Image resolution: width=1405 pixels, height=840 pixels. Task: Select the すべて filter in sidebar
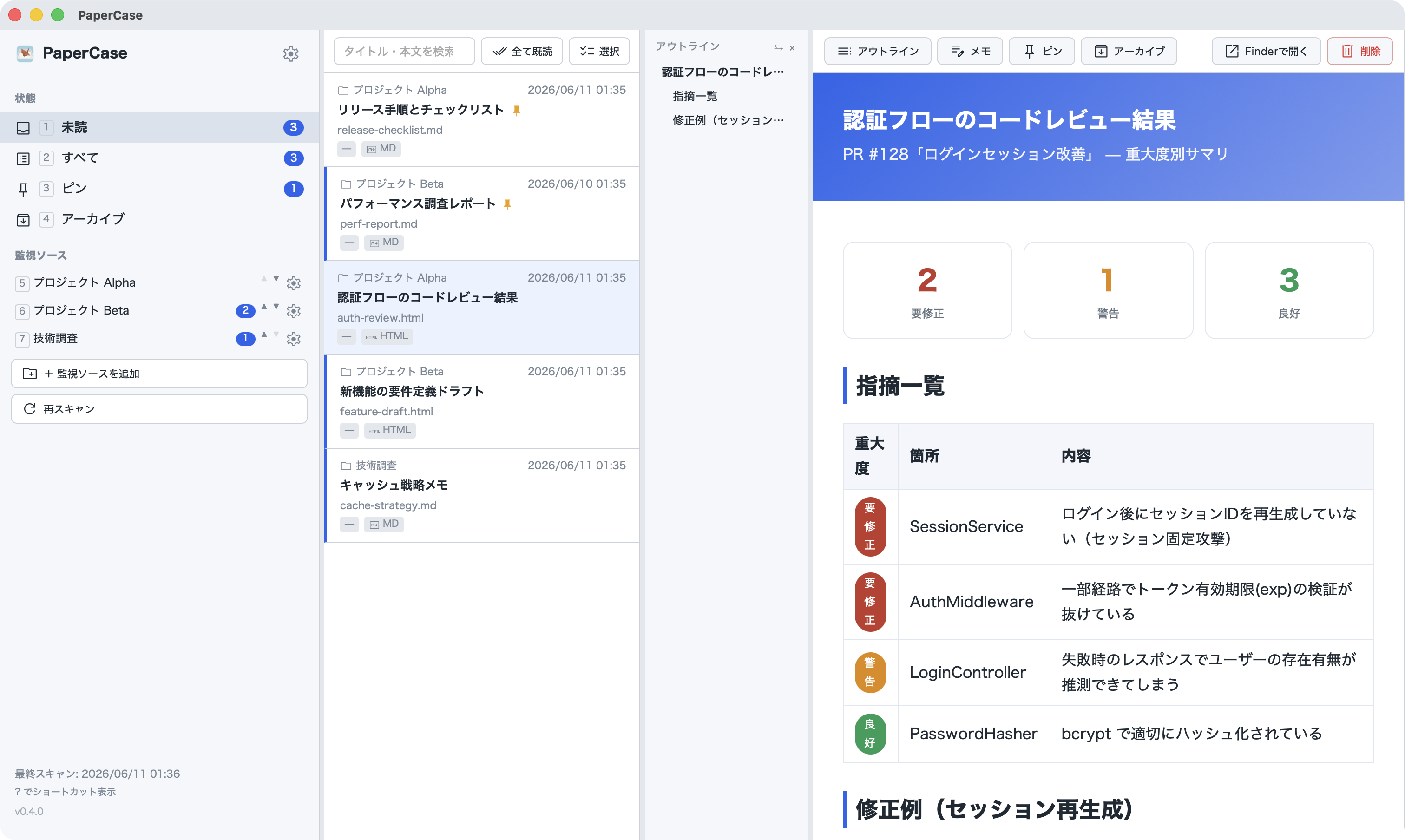(159, 158)
